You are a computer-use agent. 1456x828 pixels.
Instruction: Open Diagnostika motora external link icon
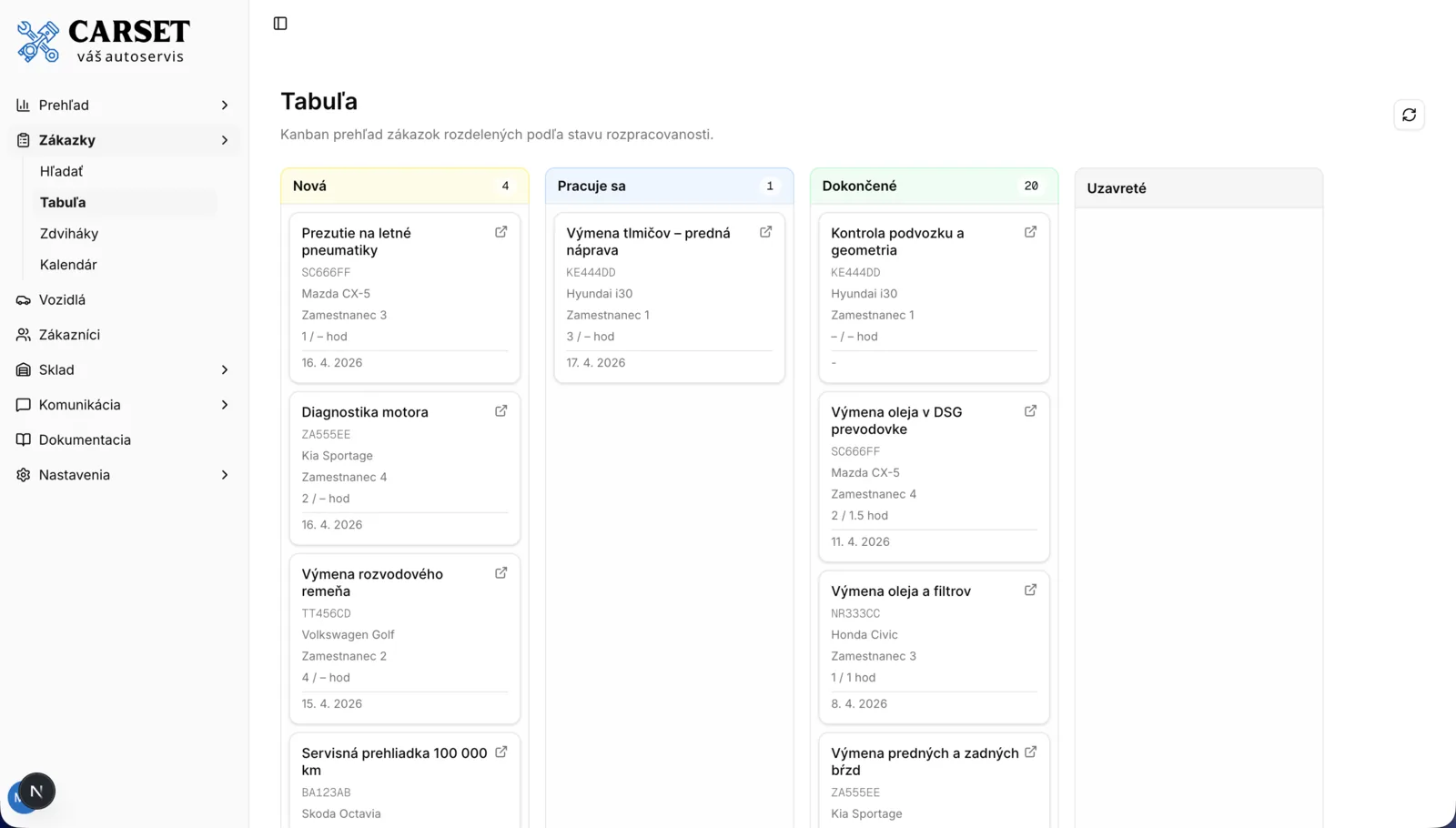coord(500,411)
